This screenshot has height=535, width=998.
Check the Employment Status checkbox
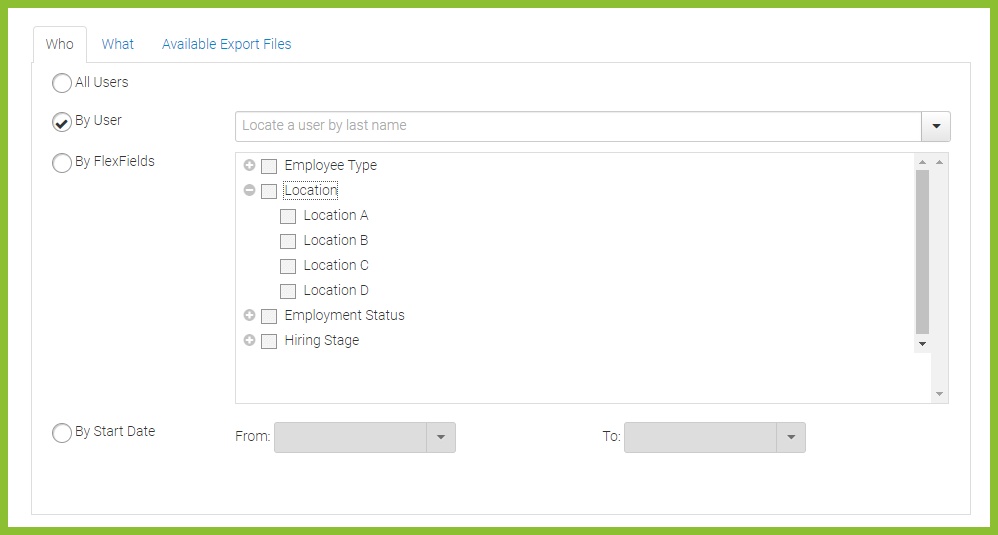(269, 316)
